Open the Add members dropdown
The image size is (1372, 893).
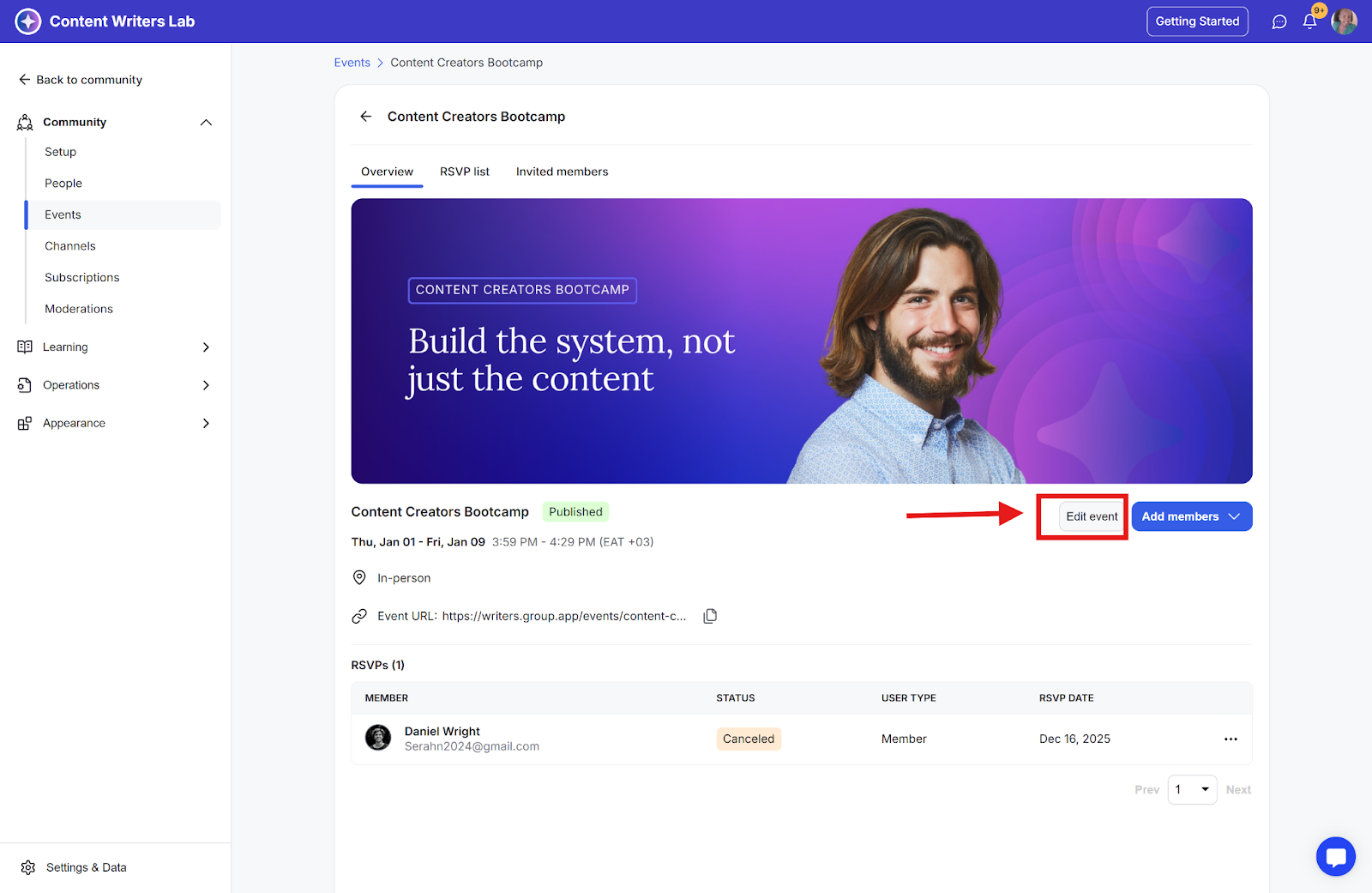tap(1191, 516)
